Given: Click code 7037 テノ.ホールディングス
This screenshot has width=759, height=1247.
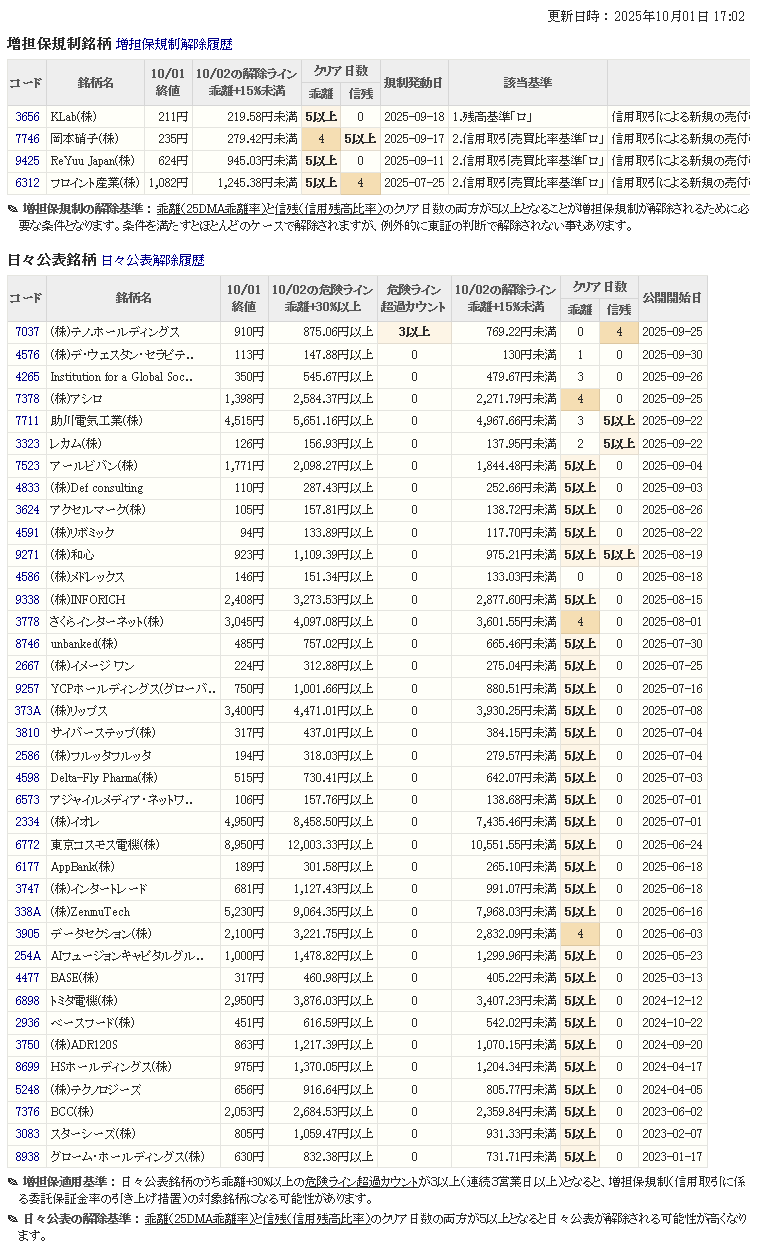Looking at the screenshot, I should coord(27,332).
